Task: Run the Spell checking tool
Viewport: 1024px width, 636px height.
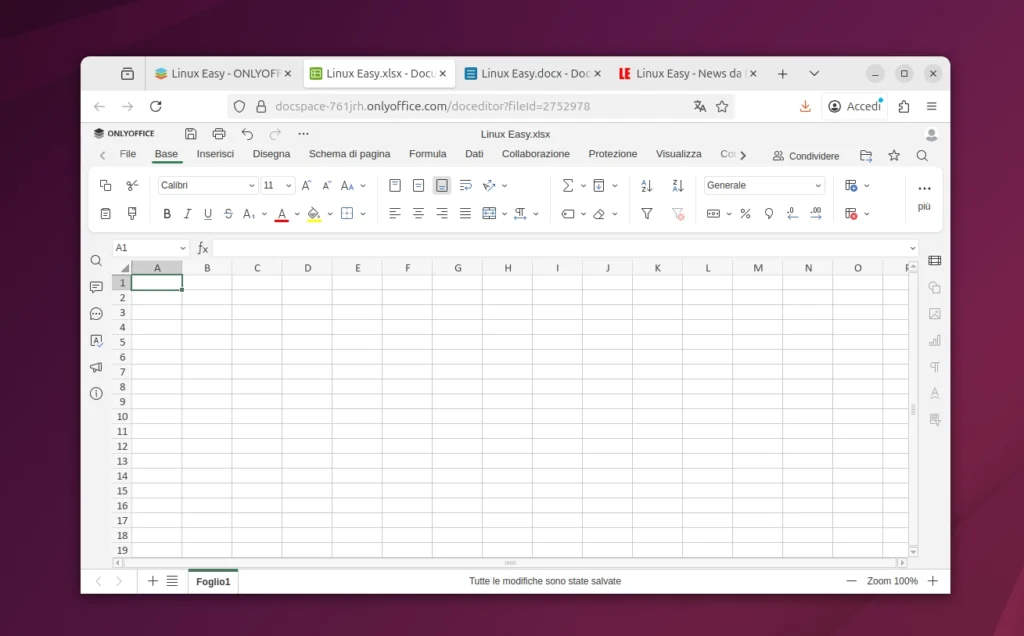Action: (96, 340)
